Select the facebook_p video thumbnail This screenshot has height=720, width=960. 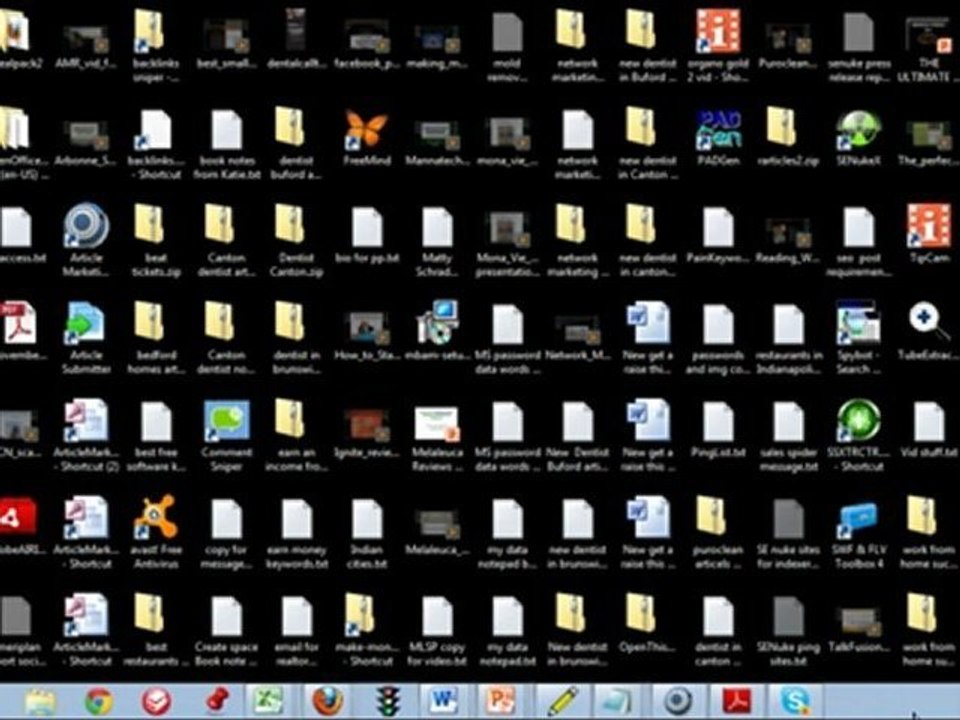point(366,43)
